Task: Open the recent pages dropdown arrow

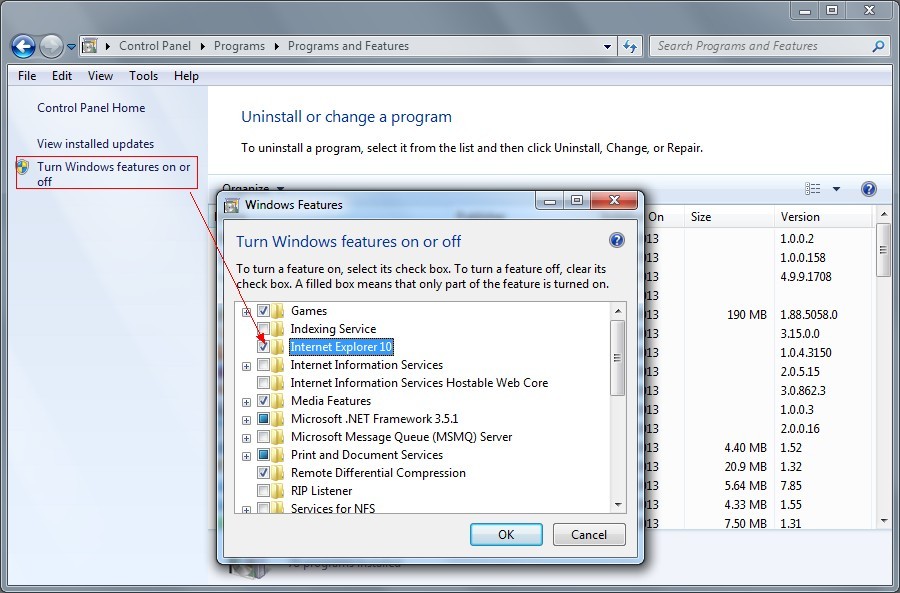Action: click(71, 47)
